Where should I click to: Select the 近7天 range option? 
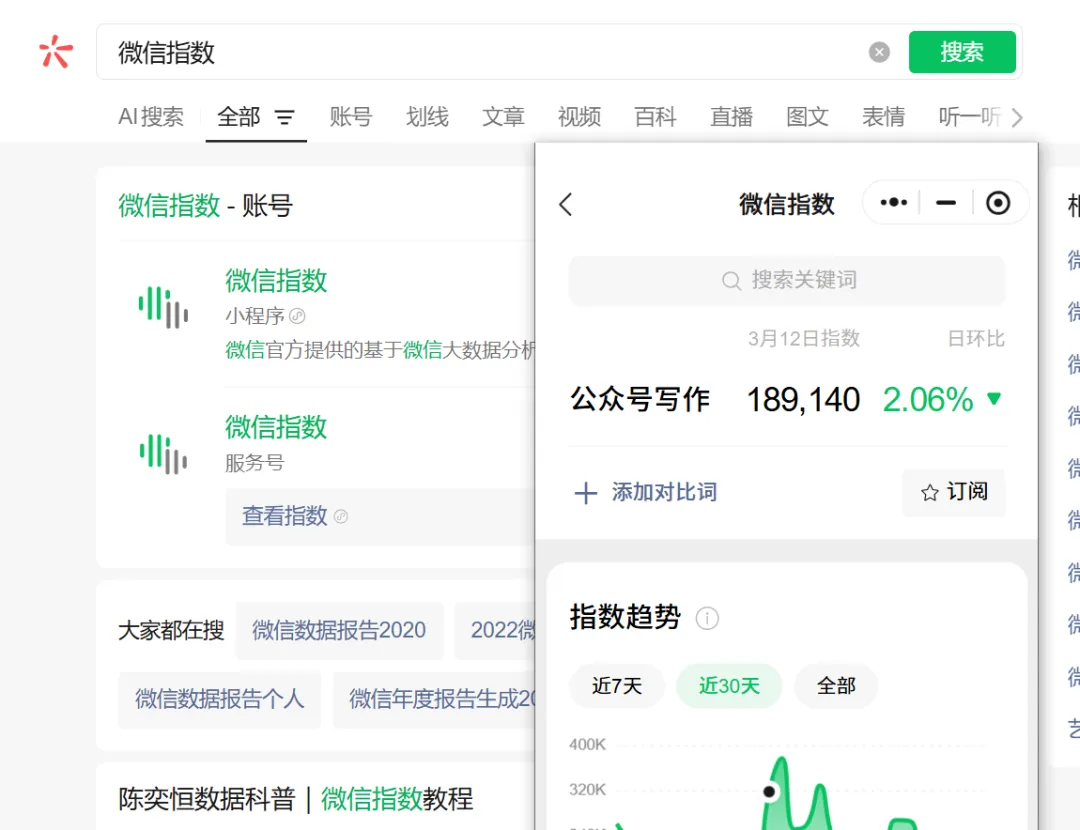click(616, 686)
